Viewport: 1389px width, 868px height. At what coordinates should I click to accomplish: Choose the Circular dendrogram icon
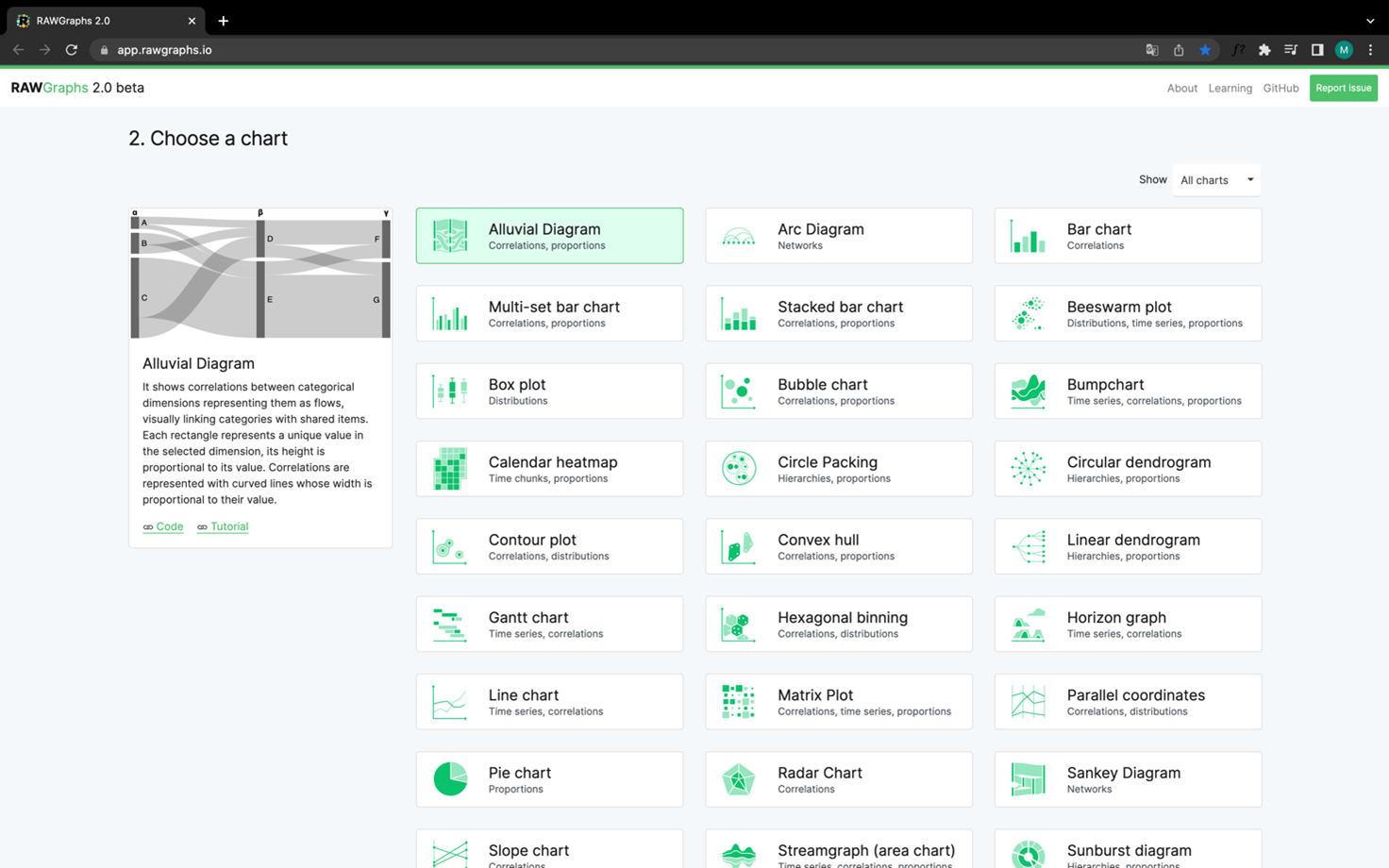point(1028,469)
